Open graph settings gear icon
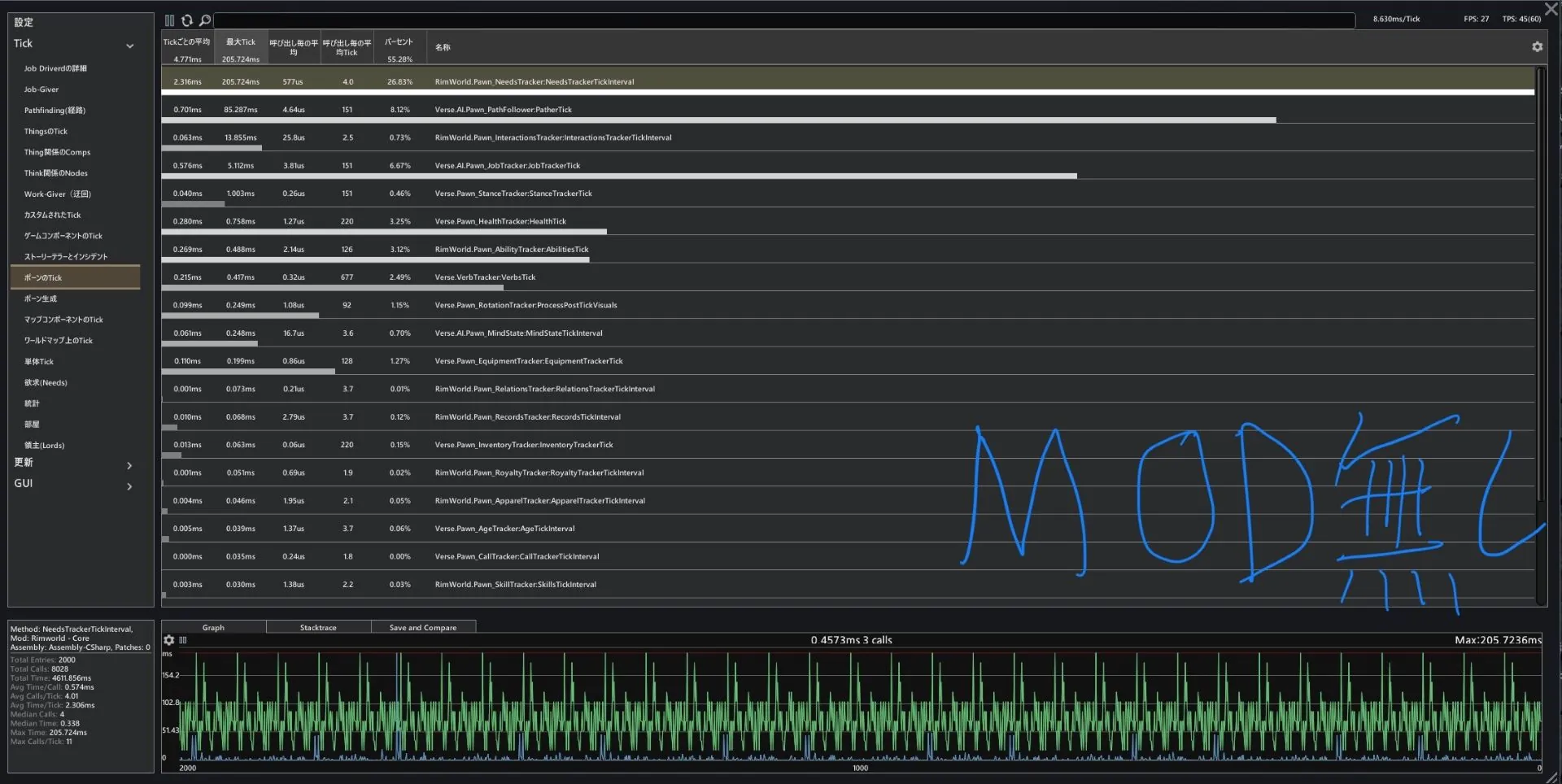 (169, 640)
